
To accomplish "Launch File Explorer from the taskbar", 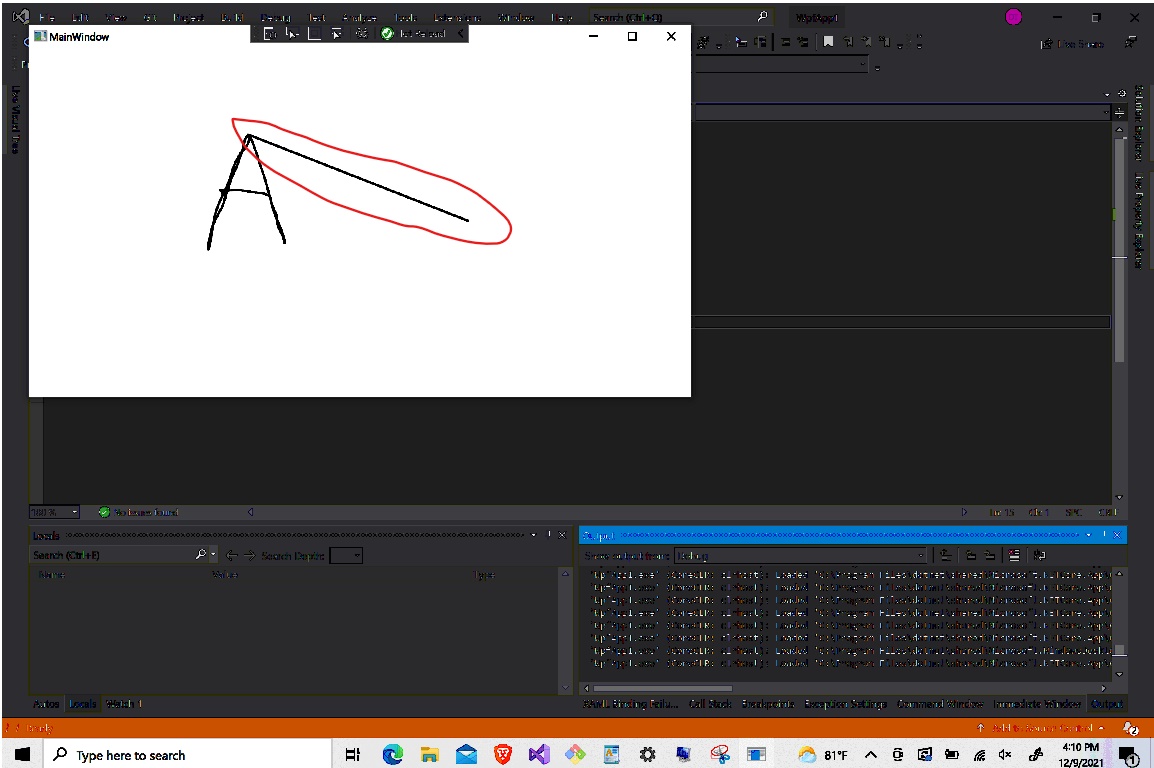I will 429,754.
